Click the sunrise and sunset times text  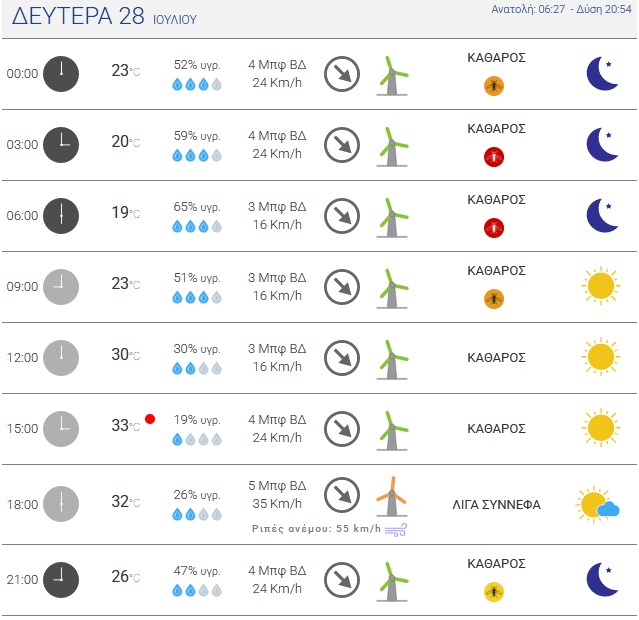point(561,9)
